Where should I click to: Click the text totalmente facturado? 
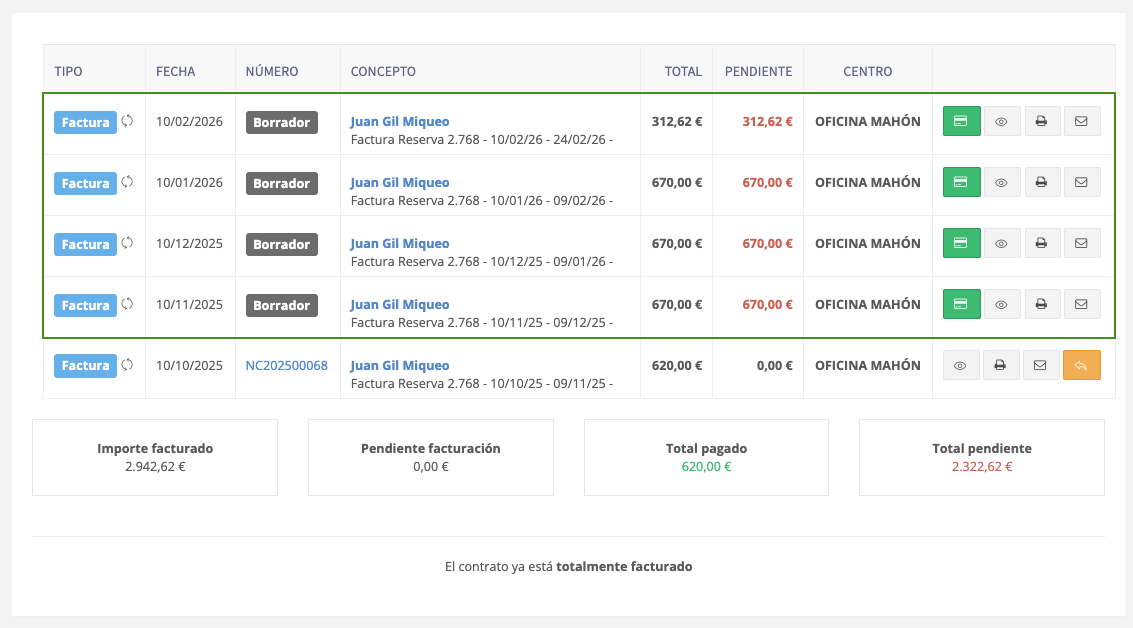pos(624,567)
